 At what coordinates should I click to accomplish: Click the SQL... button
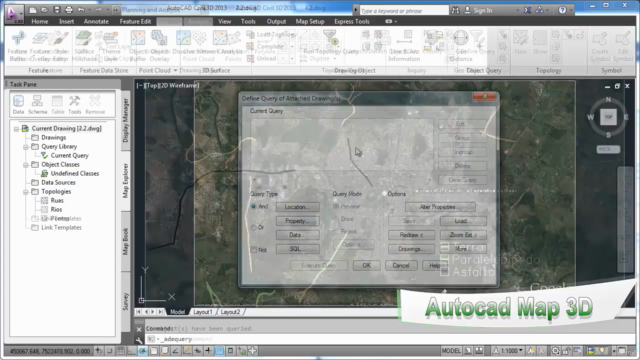[298, 249]
